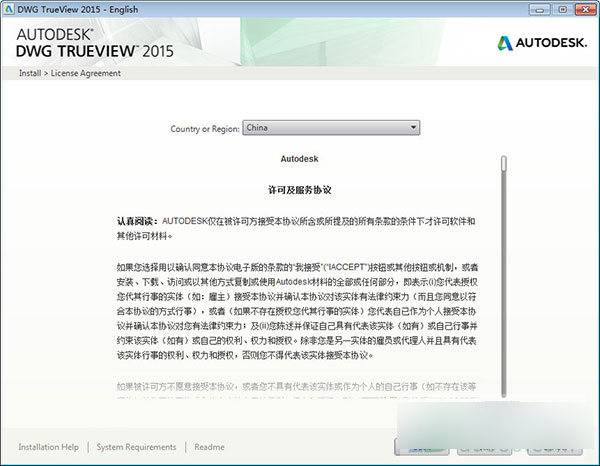This screenshot has width=600, height=466.
Task: Maximize the DWG TrueView installer window
Action: (x=562, y=9)
